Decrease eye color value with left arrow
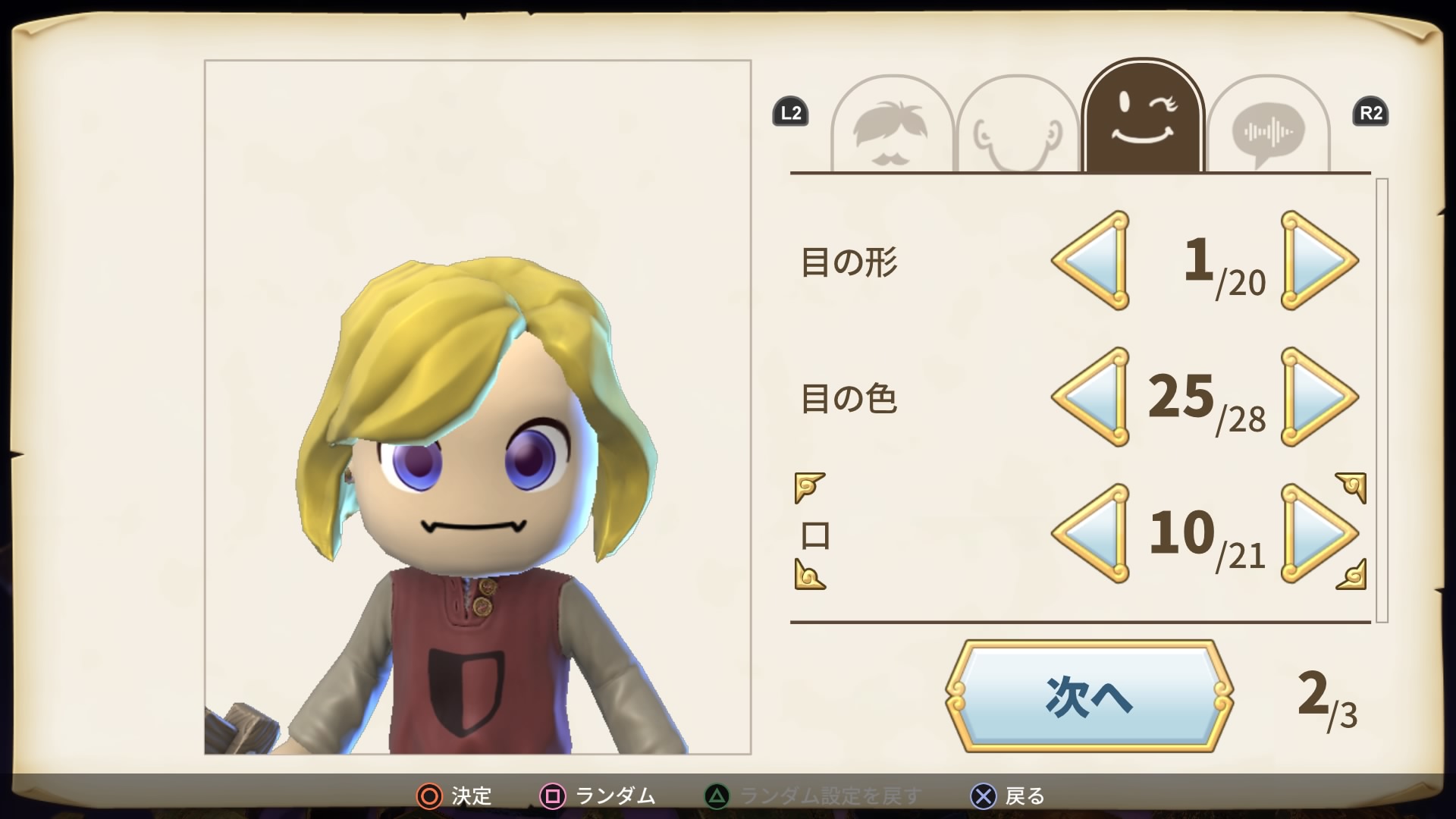Screen dimensions: 1456x819 (1091, 397)
